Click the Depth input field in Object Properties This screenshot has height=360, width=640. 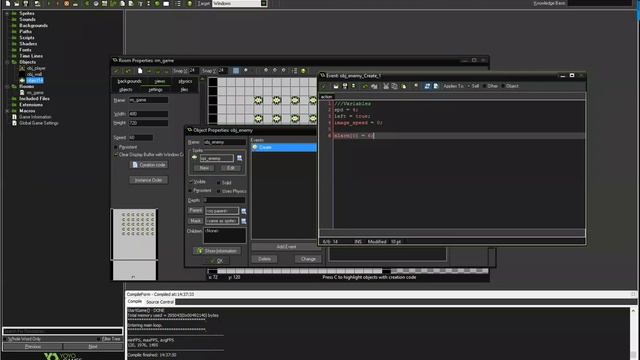[x=224, y=200]
